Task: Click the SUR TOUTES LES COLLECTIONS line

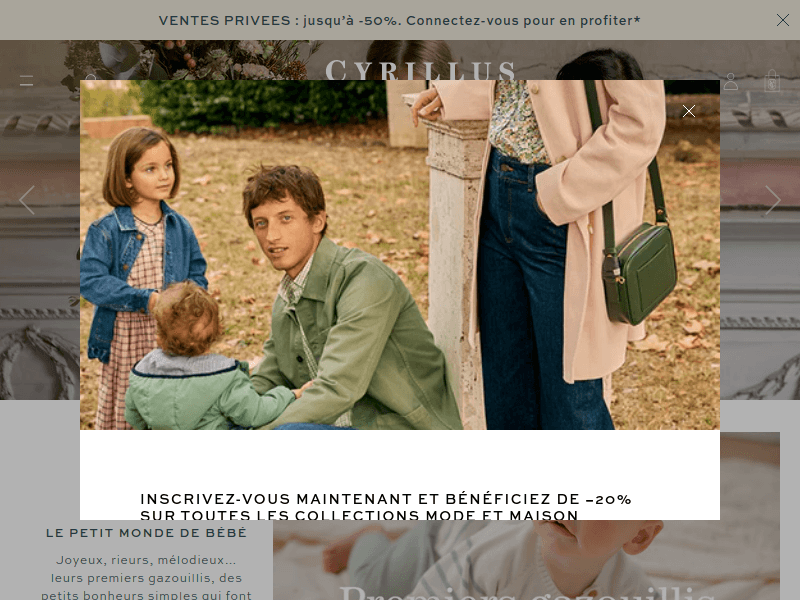Action: (x=359, y=515)
